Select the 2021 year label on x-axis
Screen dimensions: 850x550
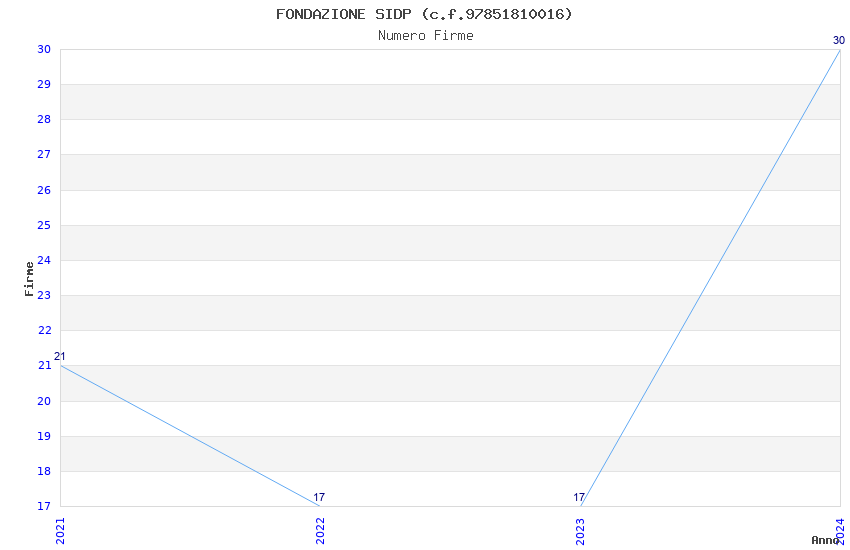(x=60, y=530)
